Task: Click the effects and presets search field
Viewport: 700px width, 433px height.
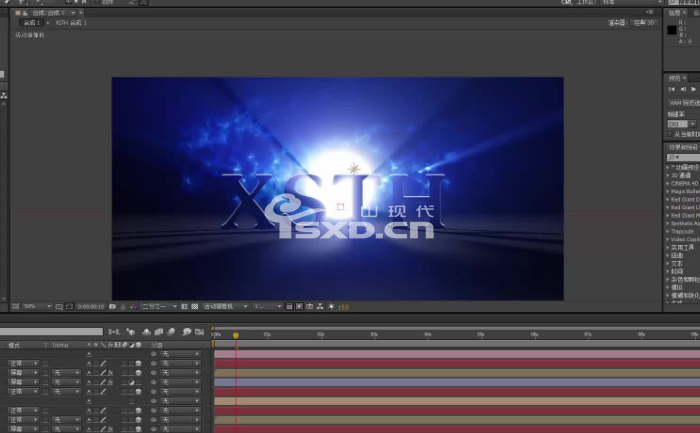Action: [x=683, y=158]
